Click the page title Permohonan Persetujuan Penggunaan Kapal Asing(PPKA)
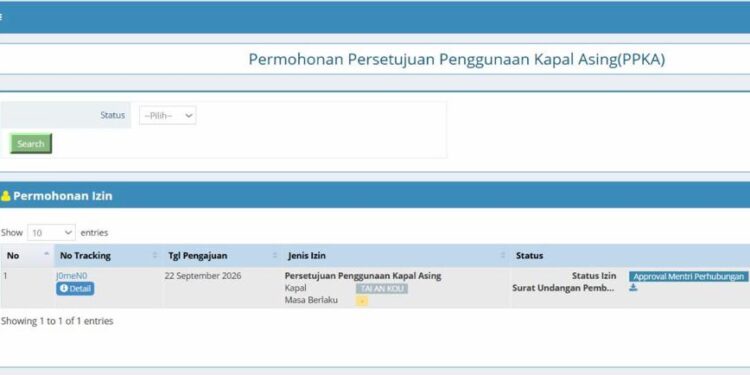The height and width of the screenshot is (375, 750). (457, 59)
